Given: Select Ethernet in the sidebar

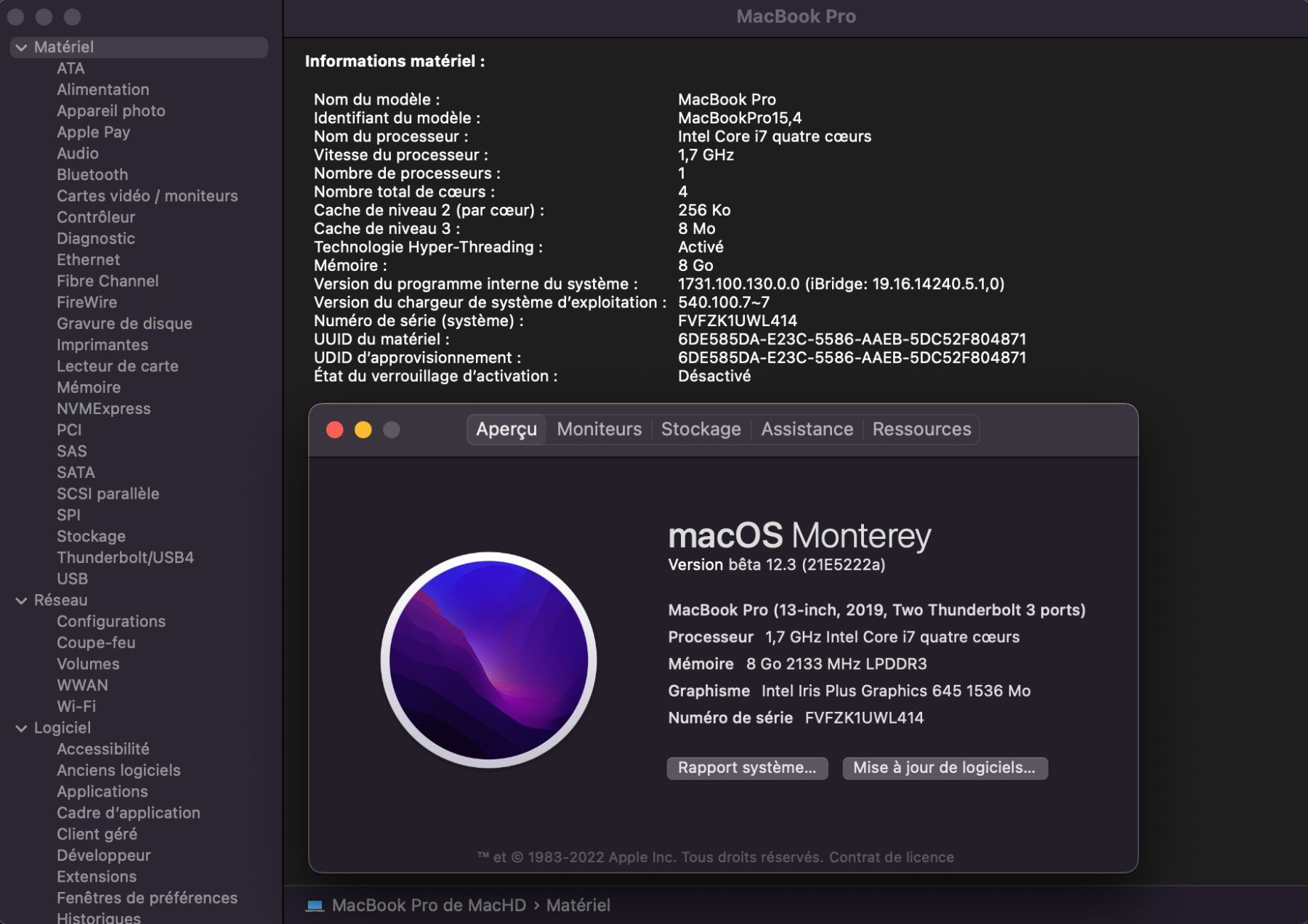Looking at the screenshot, I should pos(89,259).
